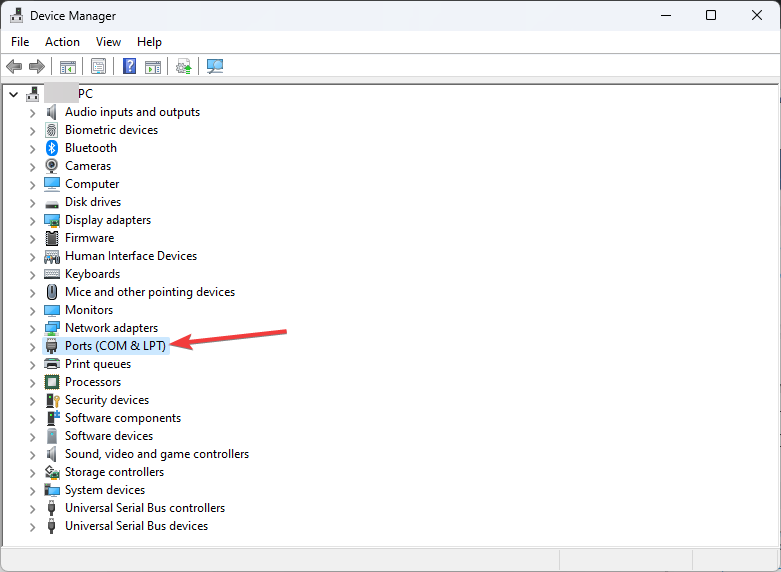781x572 pixels.
Task: Expand Software devices chevron
Action: click(32, 437)
